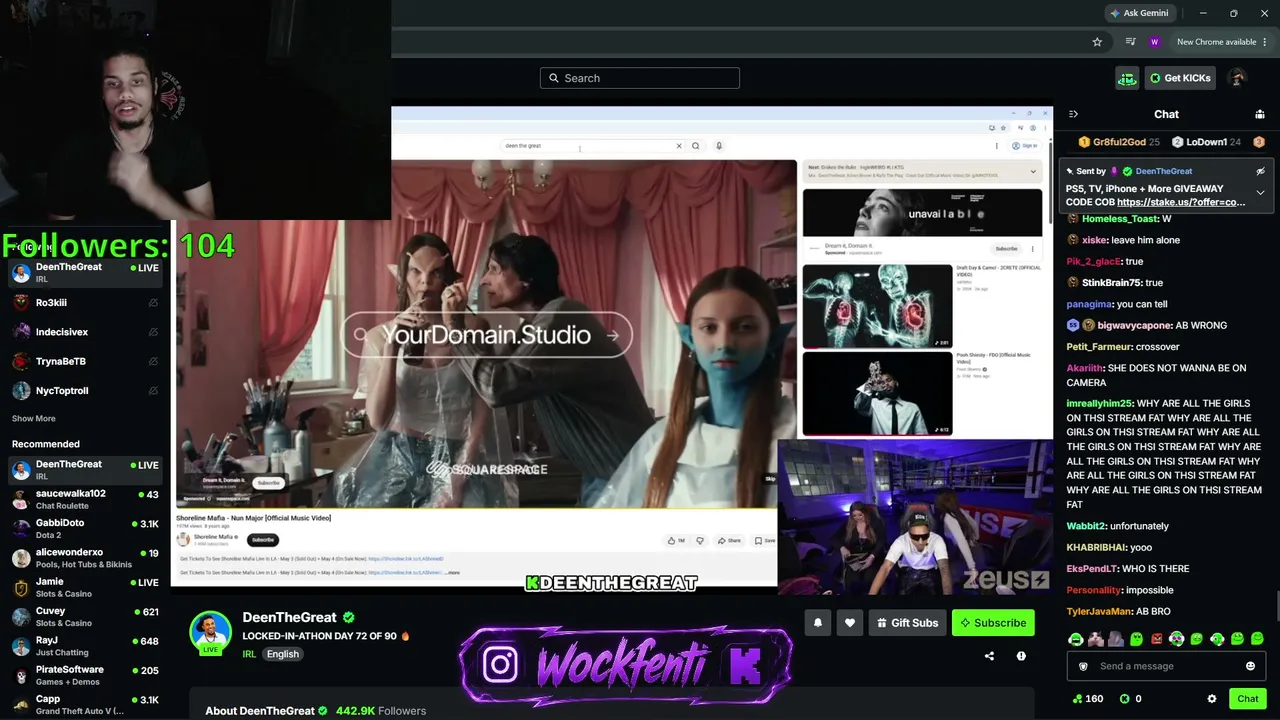Screen dimensions: 1280x720
Task: Open TrynaBeTB in the following list
Action: (85, 361)
